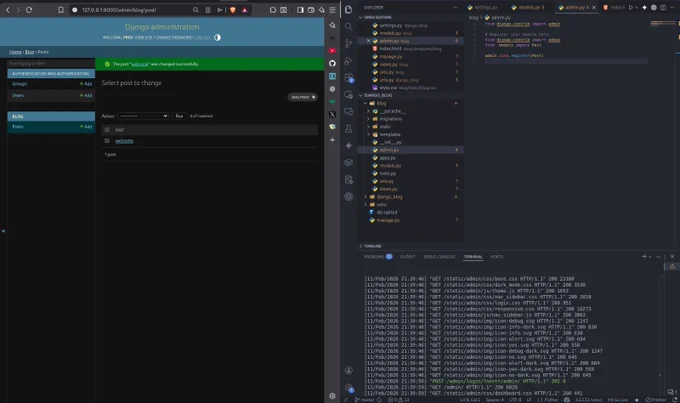680x403 pixels.
Task: Open views.py in the blog folder tree
Action: point(388,189)
